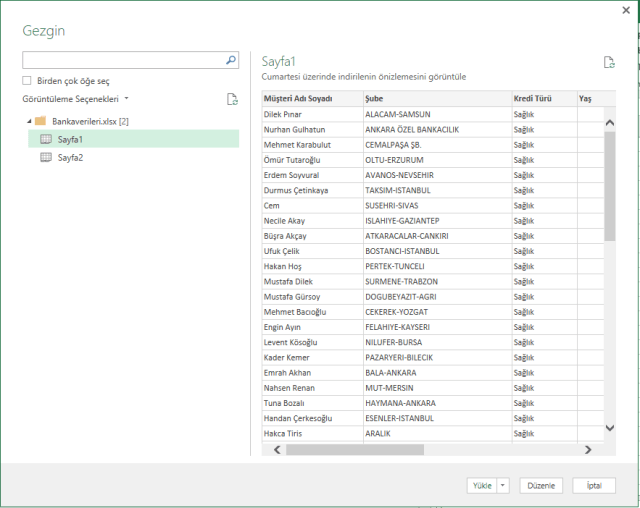This screenshot has width=640, height=508.
Task: Click the ARALIK cell
Action: pyautogui.click(x=438, y=433)
